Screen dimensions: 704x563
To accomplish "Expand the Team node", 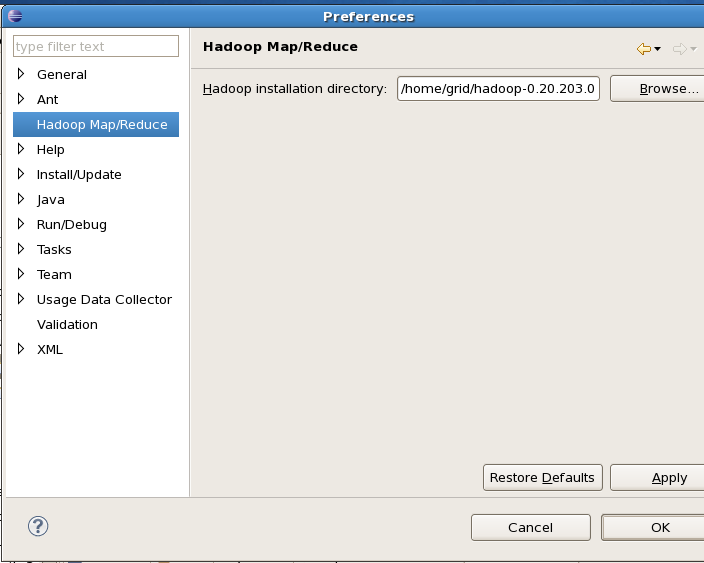I will pyautogui.click(x=21, y=273).
